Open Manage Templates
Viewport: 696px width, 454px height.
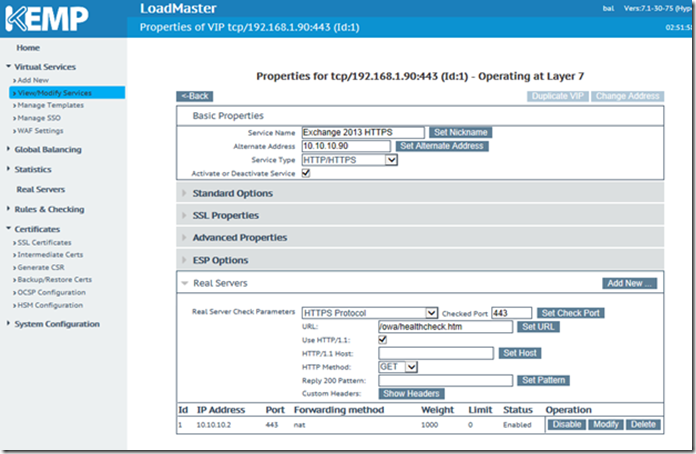[50, 105]
